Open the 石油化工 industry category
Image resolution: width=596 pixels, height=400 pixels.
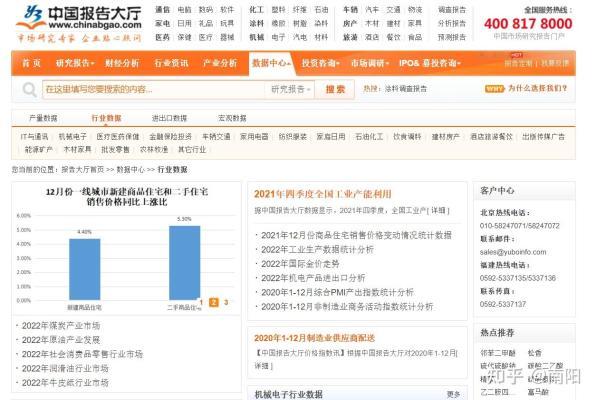coord(369,137)
